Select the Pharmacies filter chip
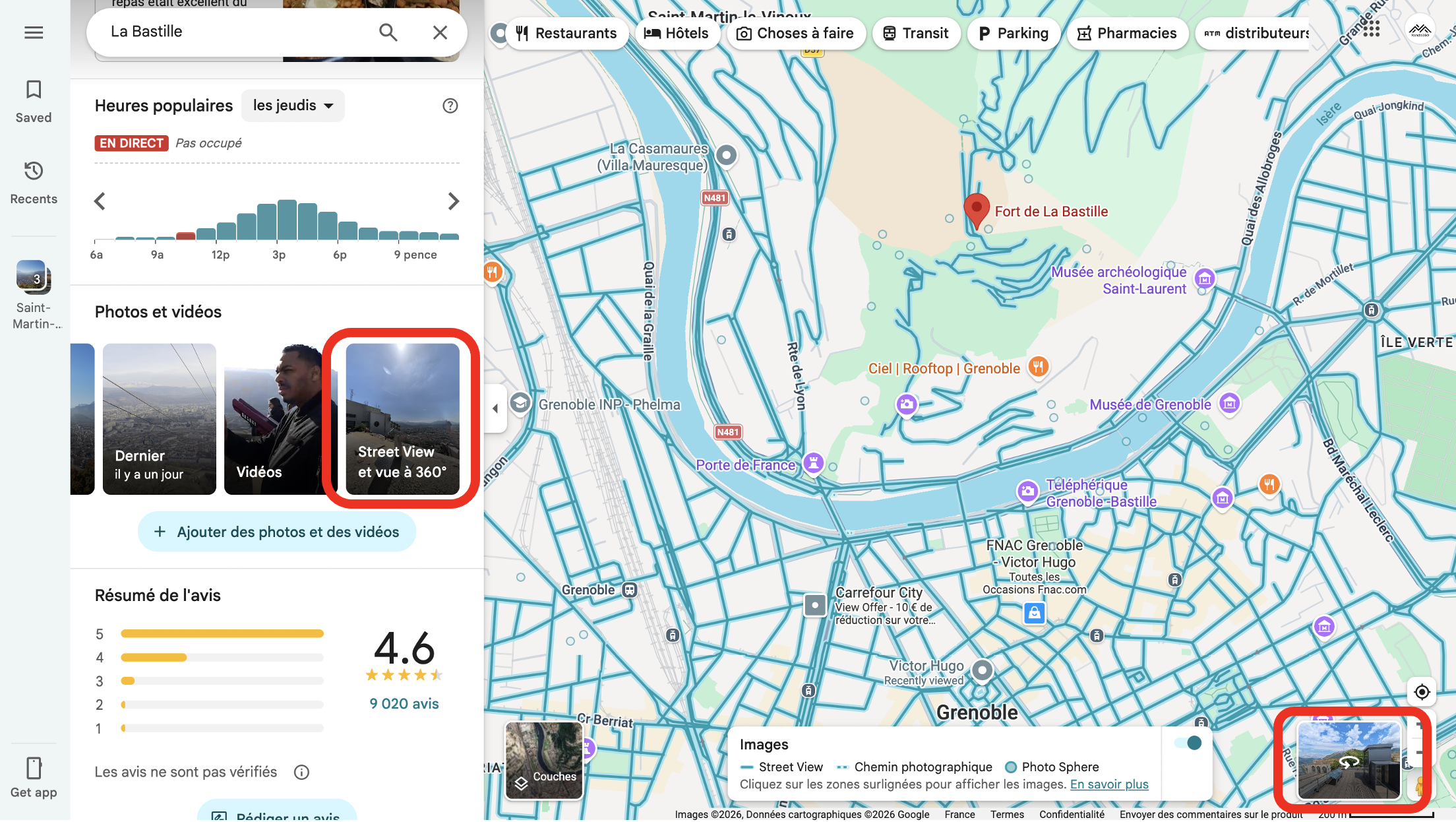Image resolution: width=1456 pixels, height=822 pixels. pyautogui.click(x=1127, y=33)
